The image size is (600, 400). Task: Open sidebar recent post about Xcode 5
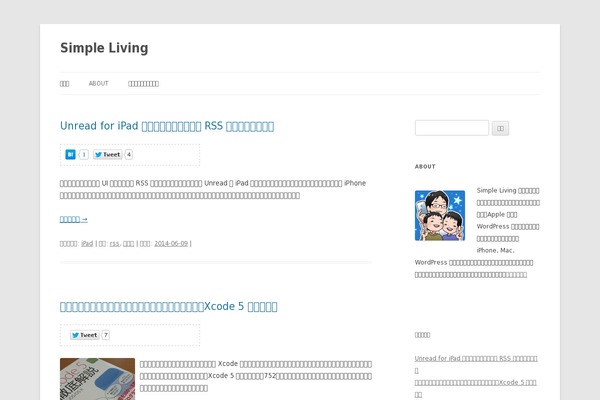pos(475,388)
